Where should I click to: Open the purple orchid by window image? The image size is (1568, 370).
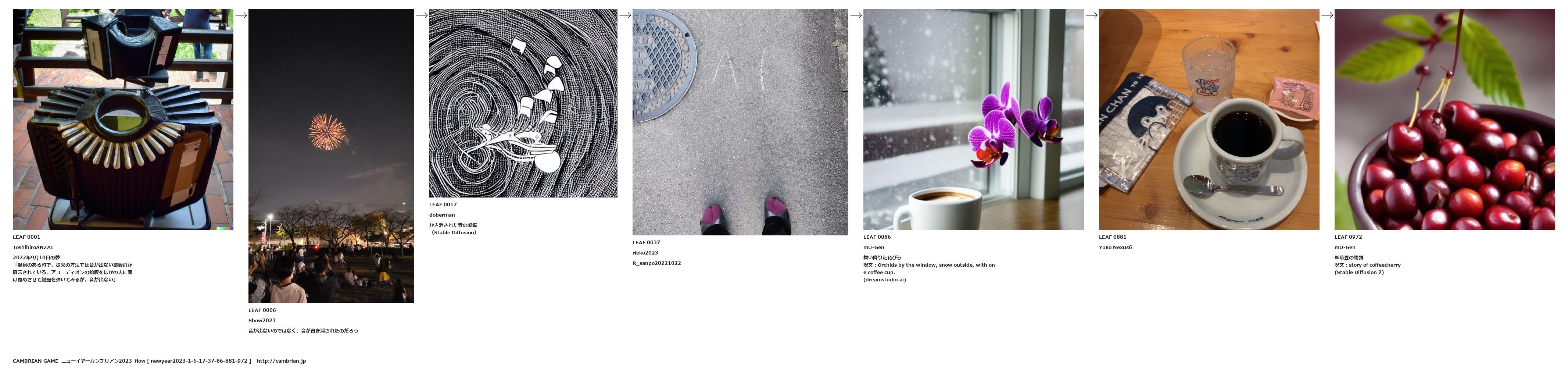pyautogui.click(x=973, y=120)
